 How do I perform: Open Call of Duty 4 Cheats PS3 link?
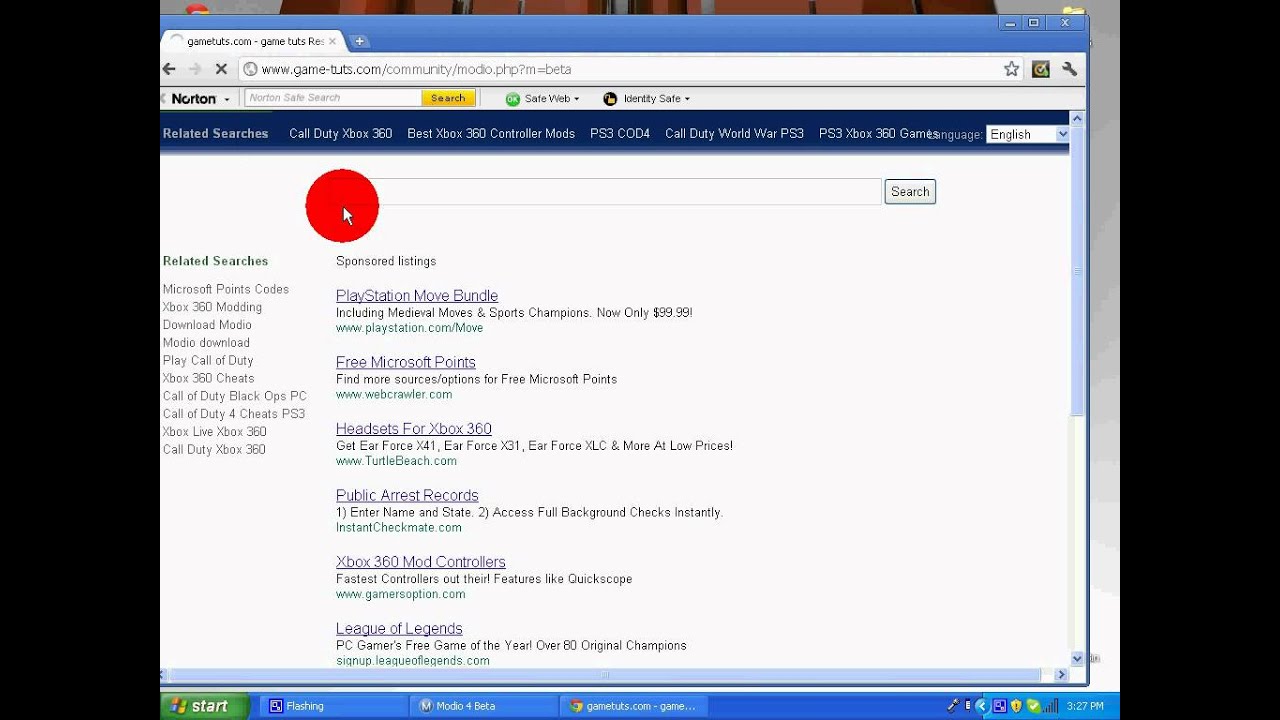[234, 414]
